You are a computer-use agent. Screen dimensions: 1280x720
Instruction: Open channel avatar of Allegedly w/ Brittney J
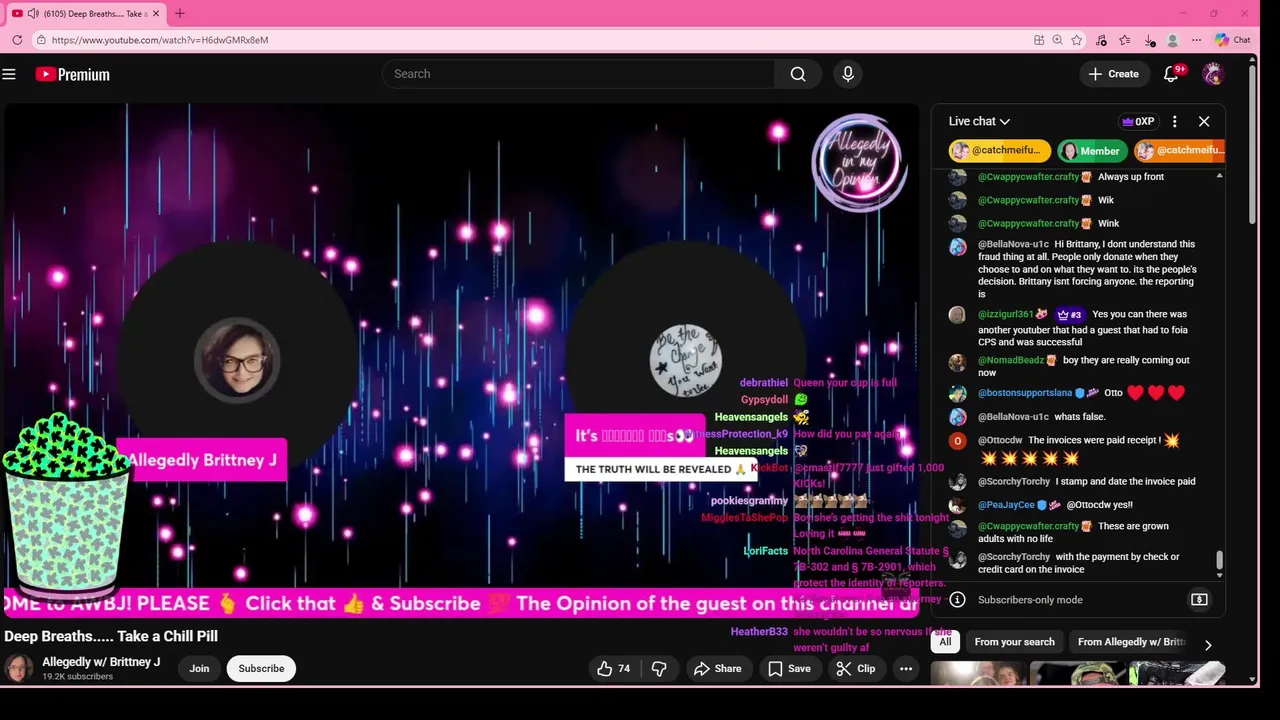[18, 668]
